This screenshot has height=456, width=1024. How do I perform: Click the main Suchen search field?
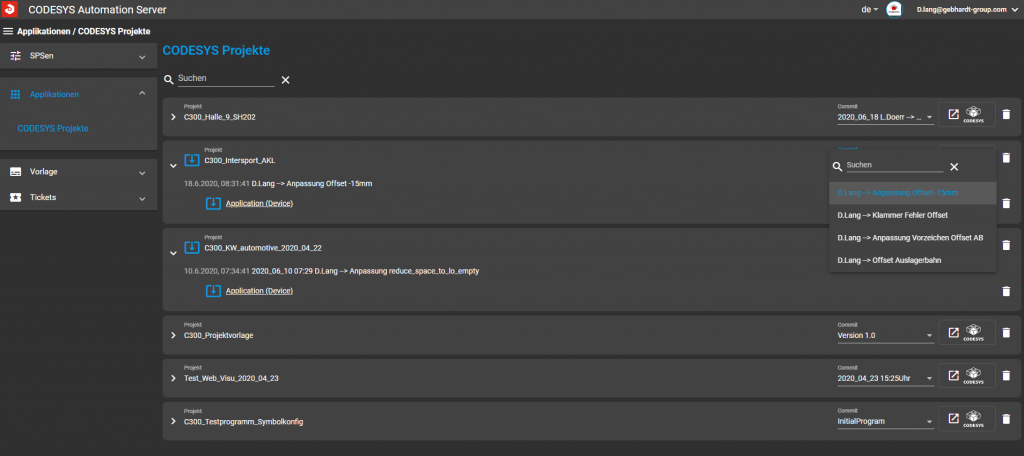[225, 78]
